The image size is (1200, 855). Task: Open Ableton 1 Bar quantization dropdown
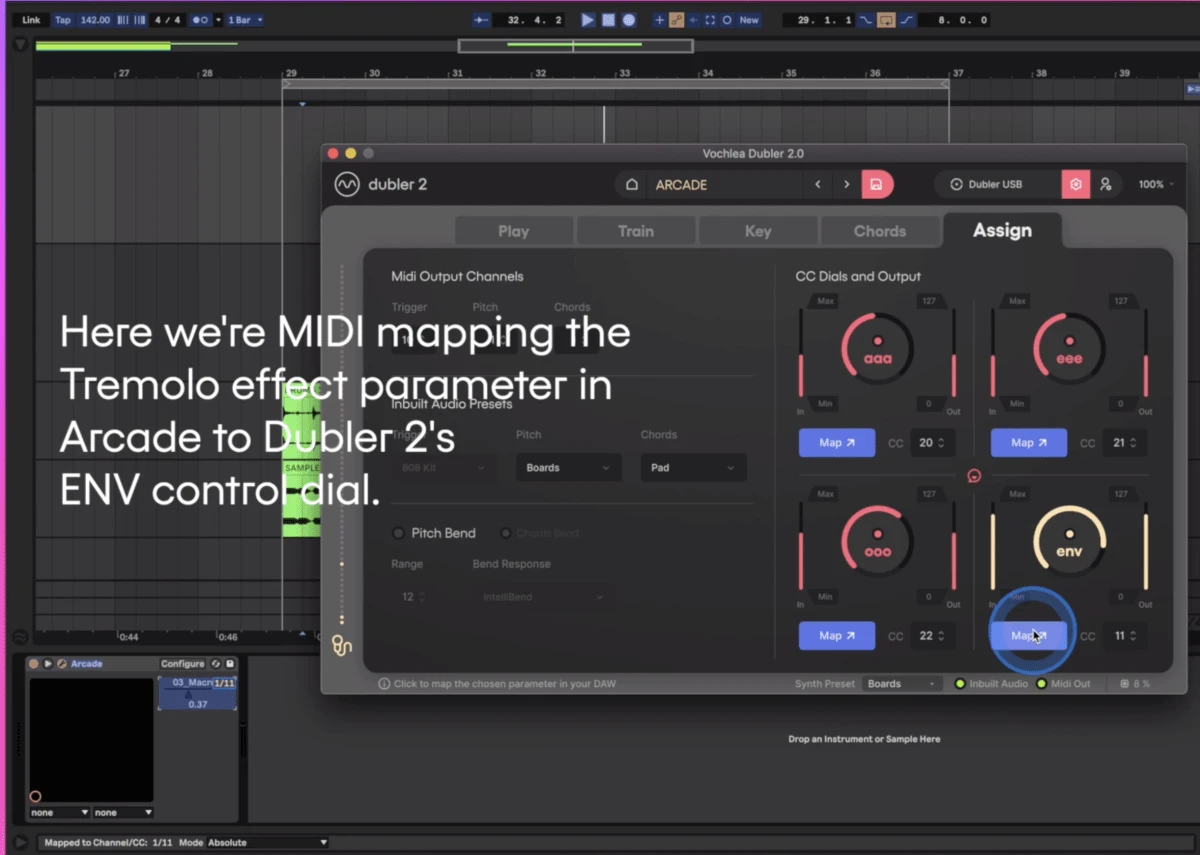(x=245, y=20)
